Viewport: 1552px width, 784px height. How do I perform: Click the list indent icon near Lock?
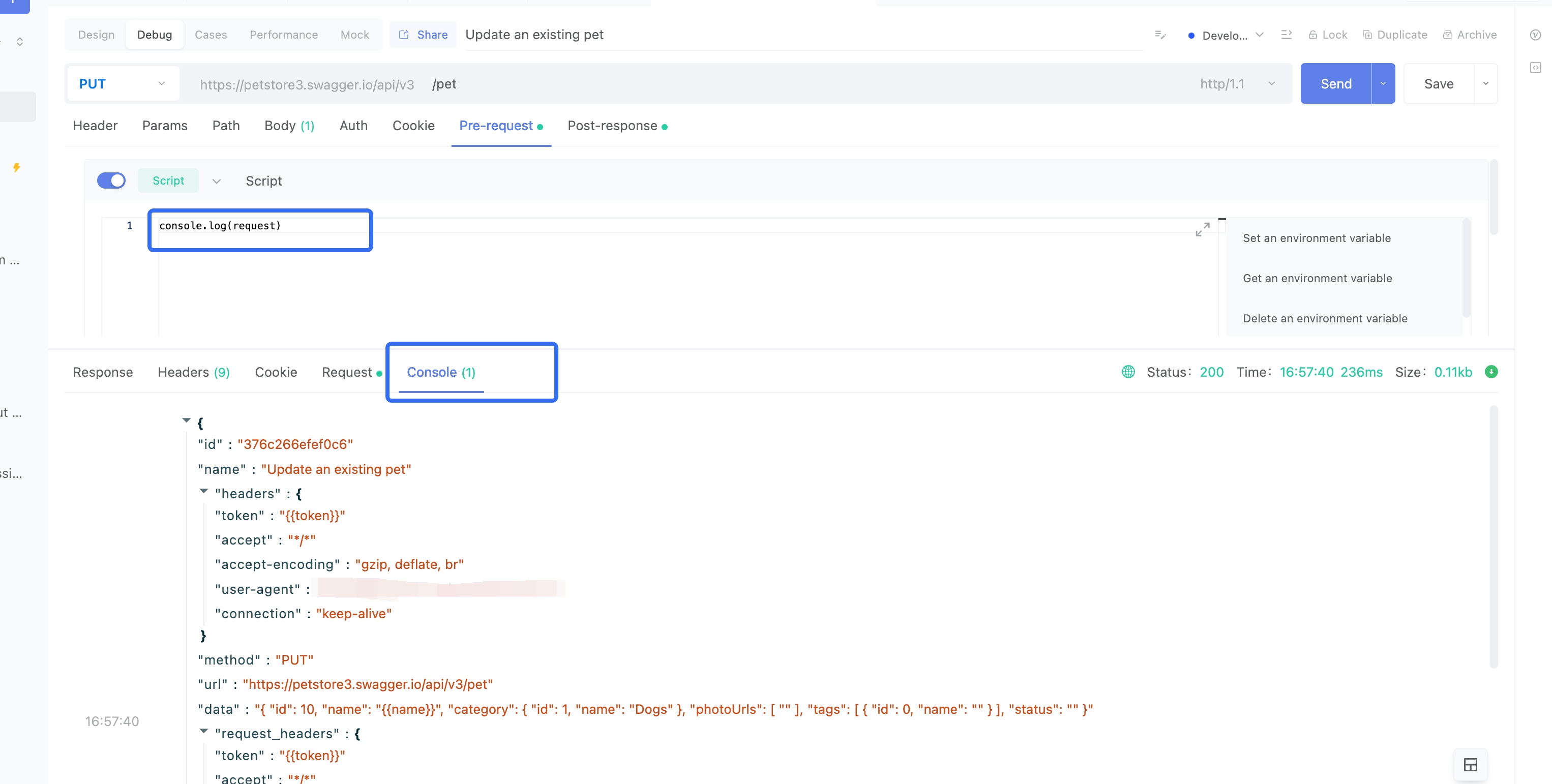point(1287,35)
